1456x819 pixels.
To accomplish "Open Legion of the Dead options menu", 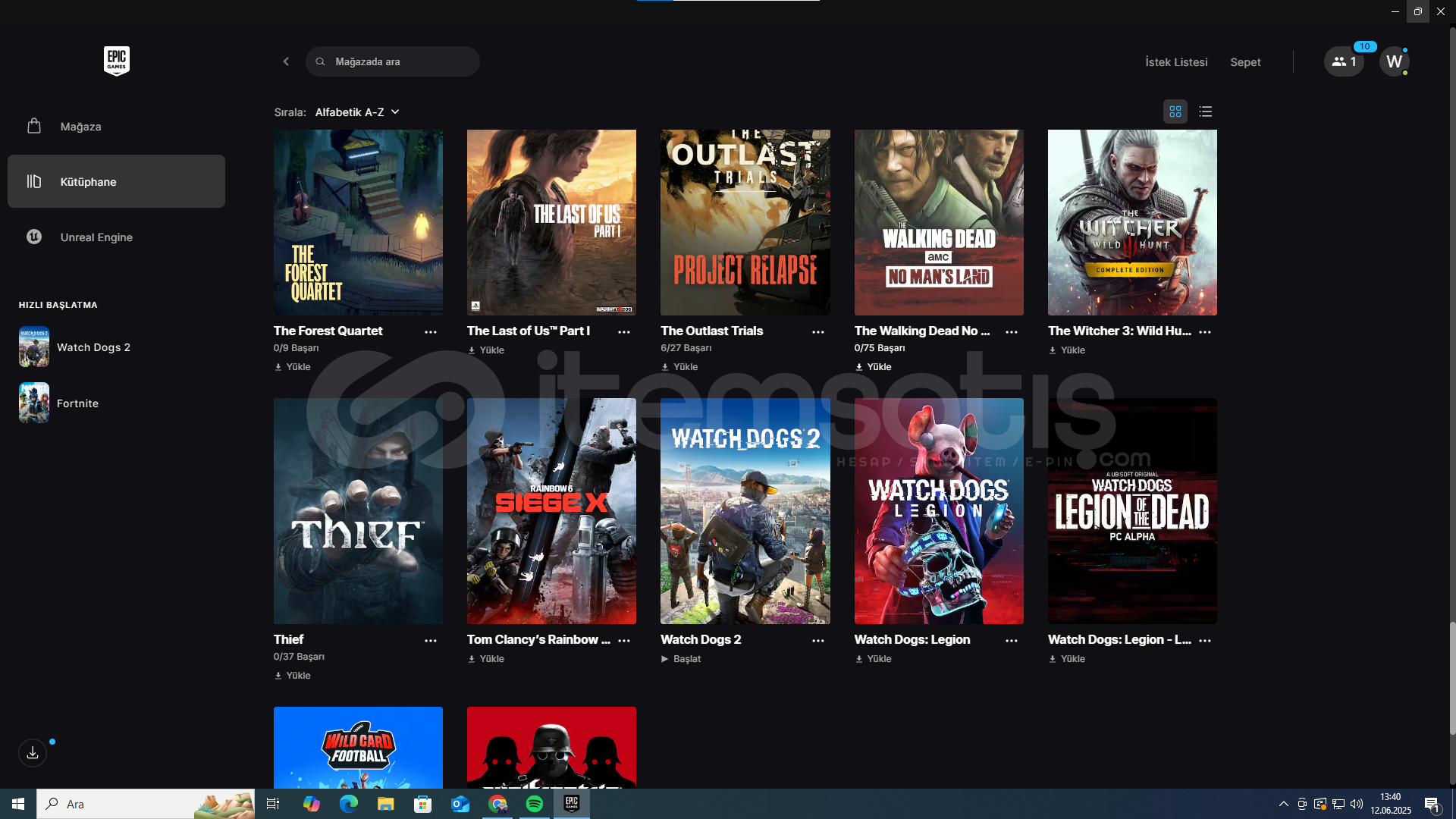I will [1205, 641].
